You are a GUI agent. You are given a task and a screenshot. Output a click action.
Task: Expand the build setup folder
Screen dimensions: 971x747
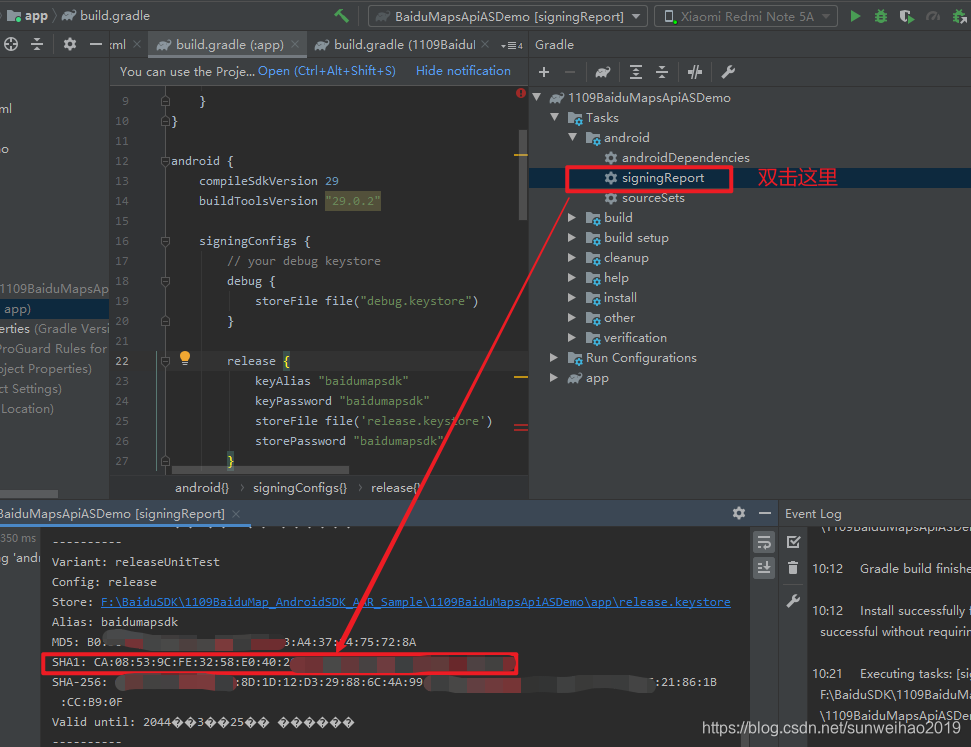coord(572,237)
